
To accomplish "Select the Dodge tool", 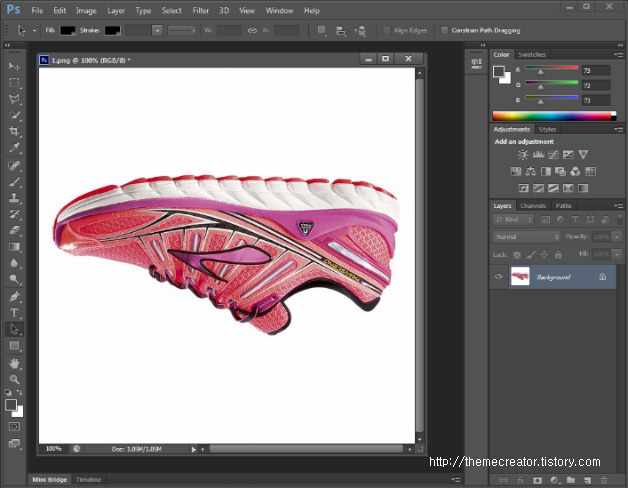I will [14, 279].
